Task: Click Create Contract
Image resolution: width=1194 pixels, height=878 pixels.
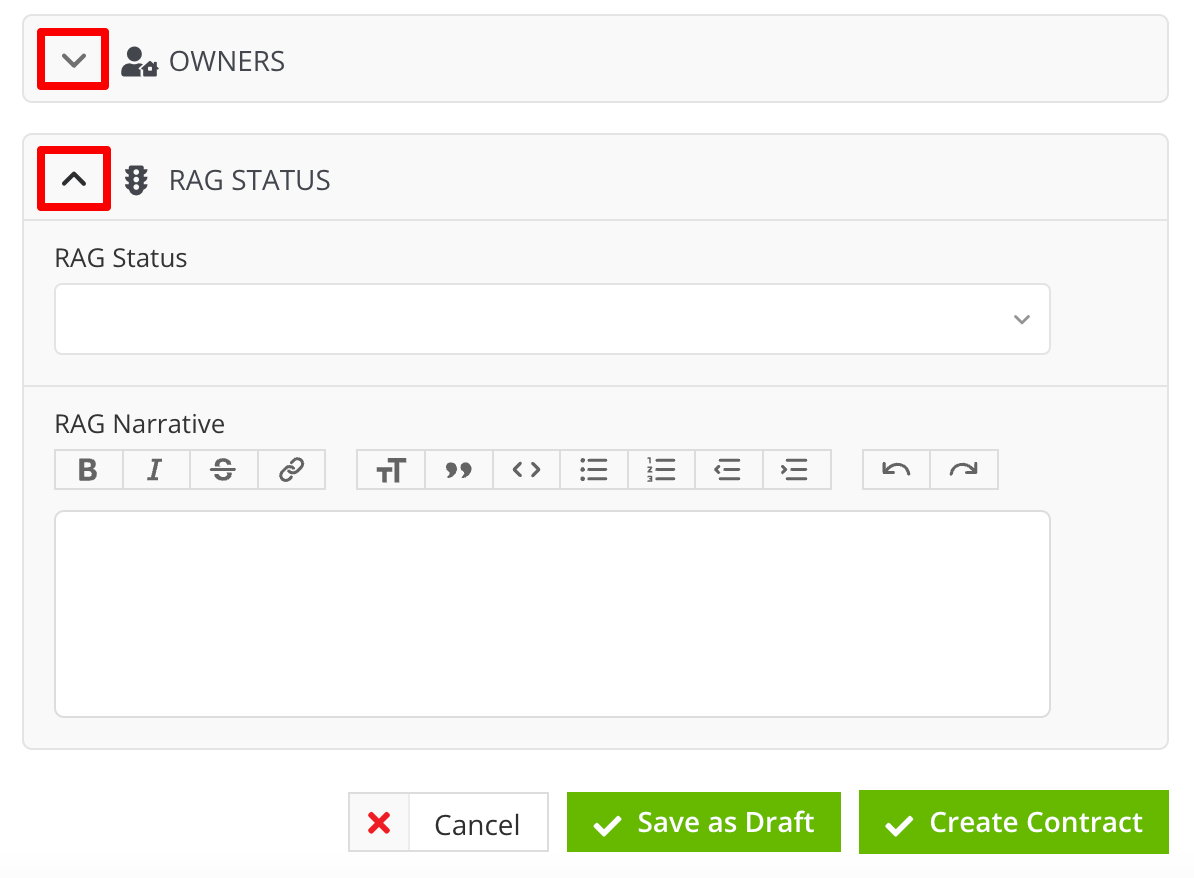Action: (x=1013, y=822)
